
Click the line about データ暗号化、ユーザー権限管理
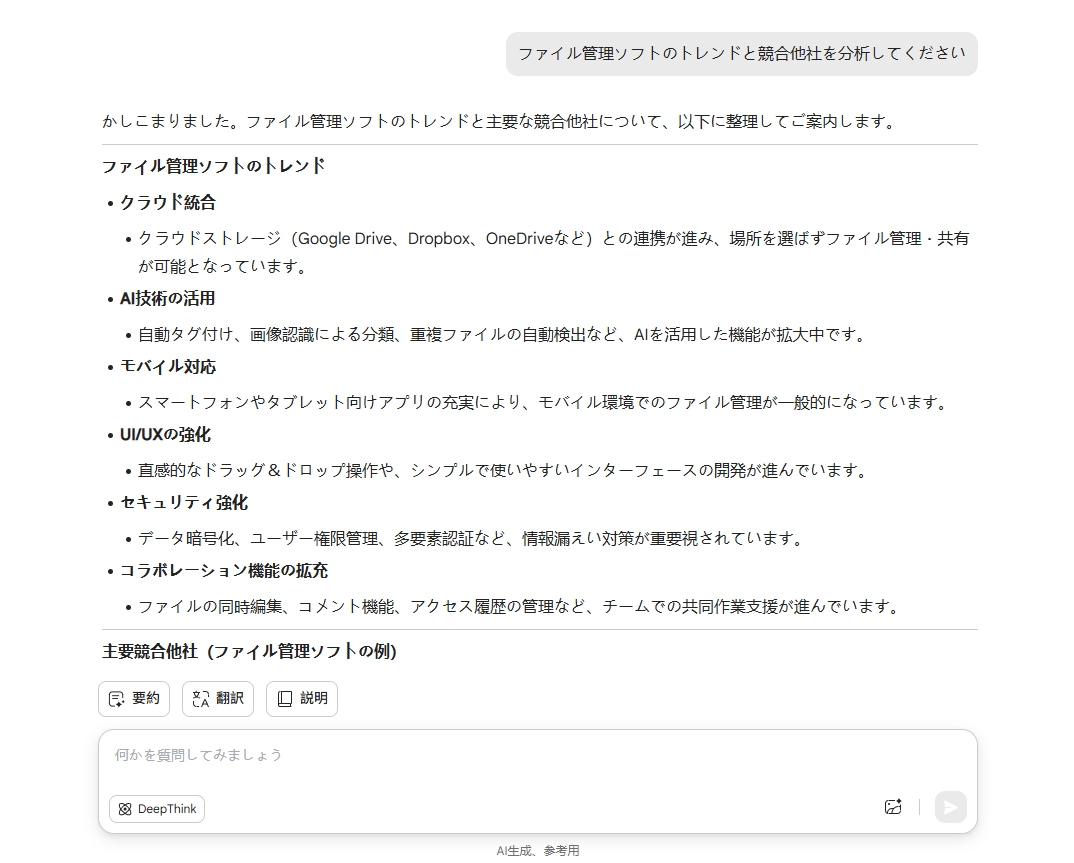tap(471, 538)
